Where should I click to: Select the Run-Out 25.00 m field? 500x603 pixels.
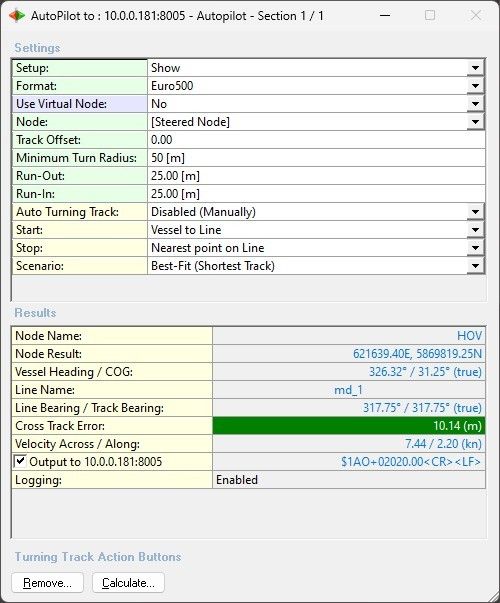pyautogui.click(x=316, y=176)
